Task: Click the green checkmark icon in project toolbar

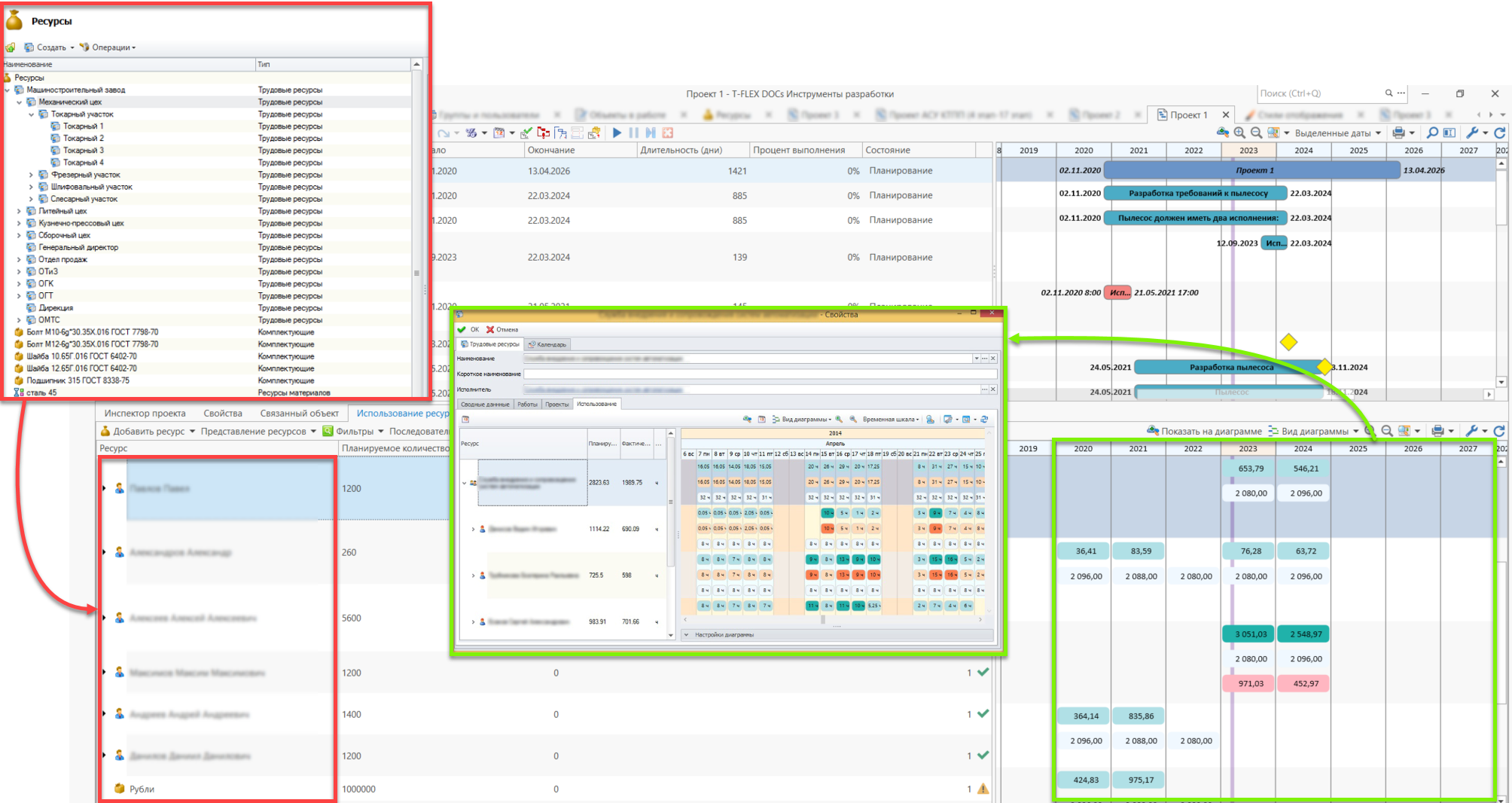Action: point(526,133)
